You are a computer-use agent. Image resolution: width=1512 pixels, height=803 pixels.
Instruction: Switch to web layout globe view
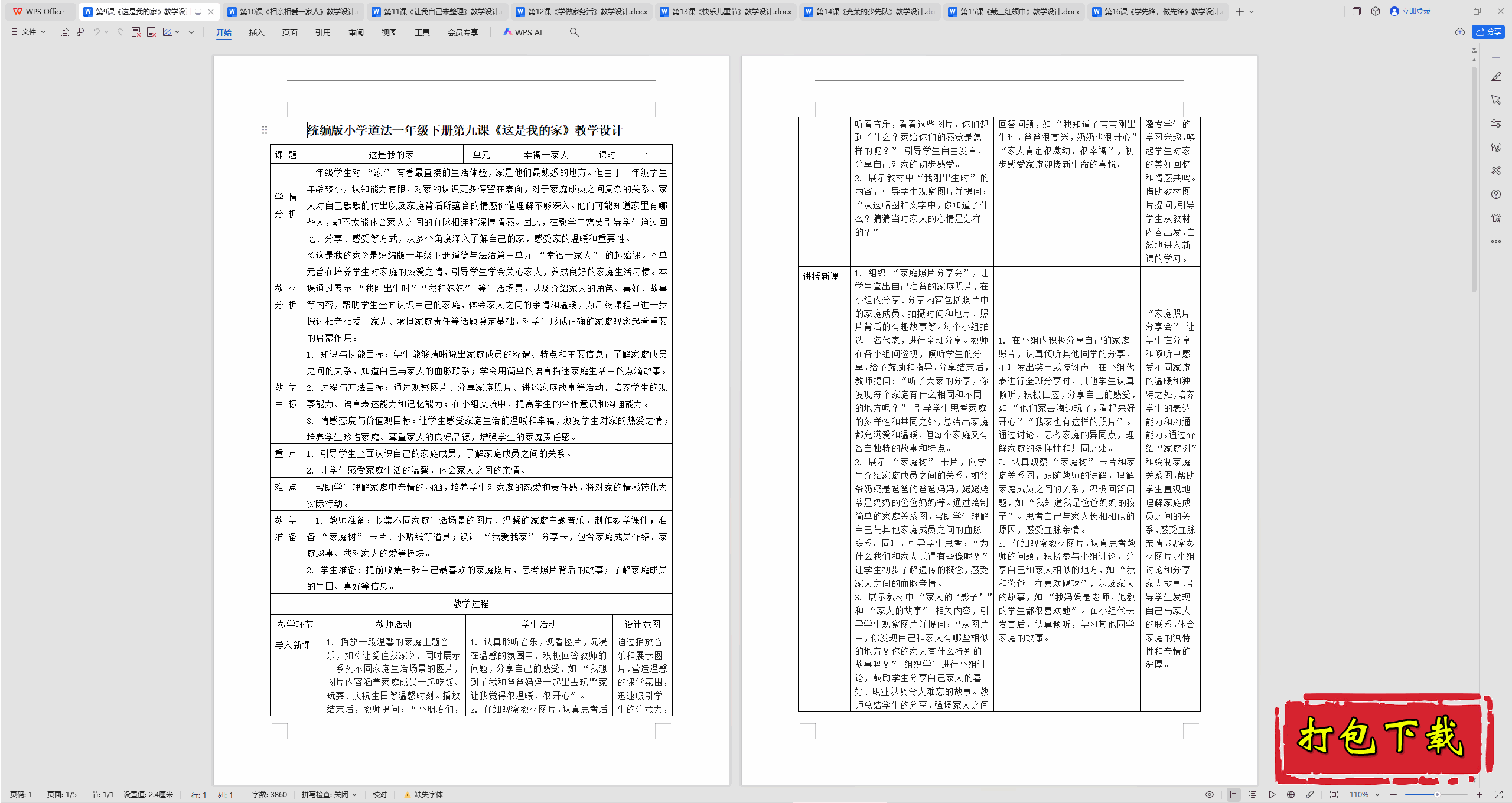click(x=1291, y=795)
